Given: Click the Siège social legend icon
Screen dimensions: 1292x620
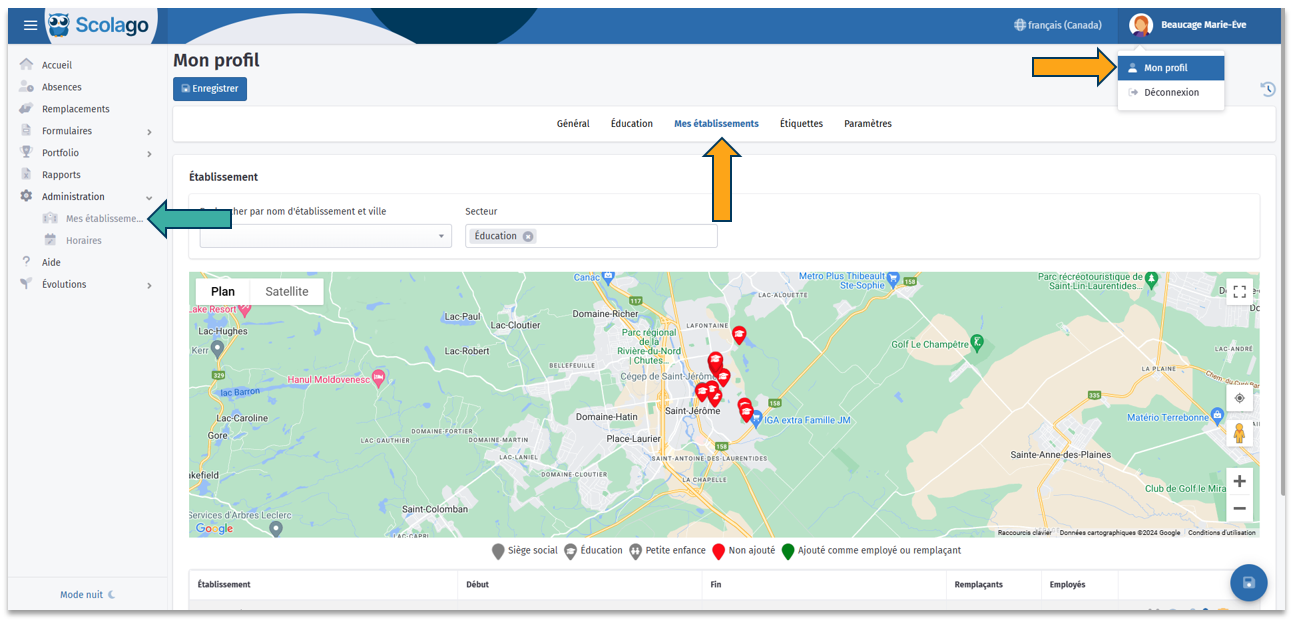Looking at the screenshot, I should pyautogui.click(x=498, y=551).
